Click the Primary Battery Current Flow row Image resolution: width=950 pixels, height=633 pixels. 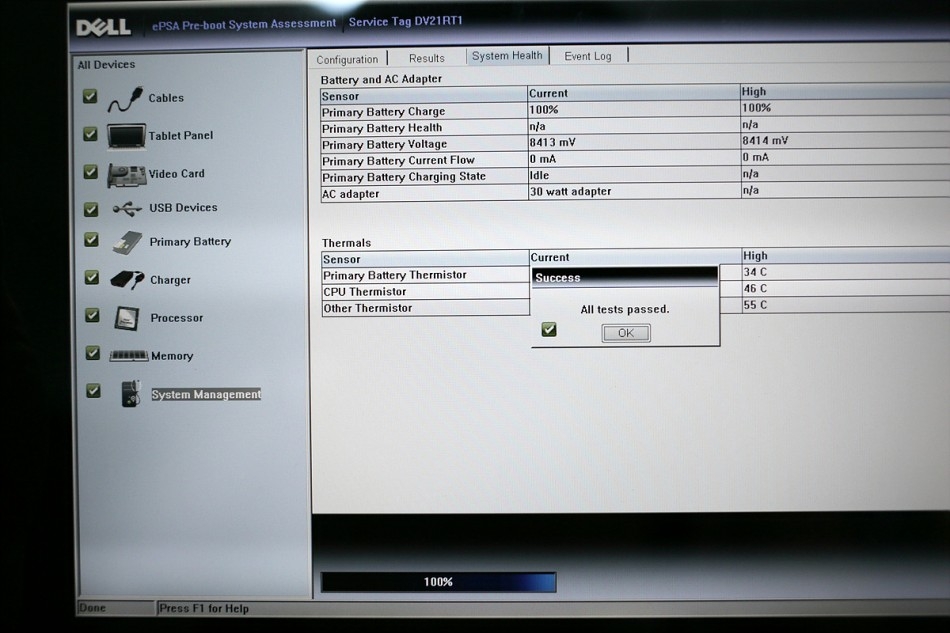click(x=635, y=159)
